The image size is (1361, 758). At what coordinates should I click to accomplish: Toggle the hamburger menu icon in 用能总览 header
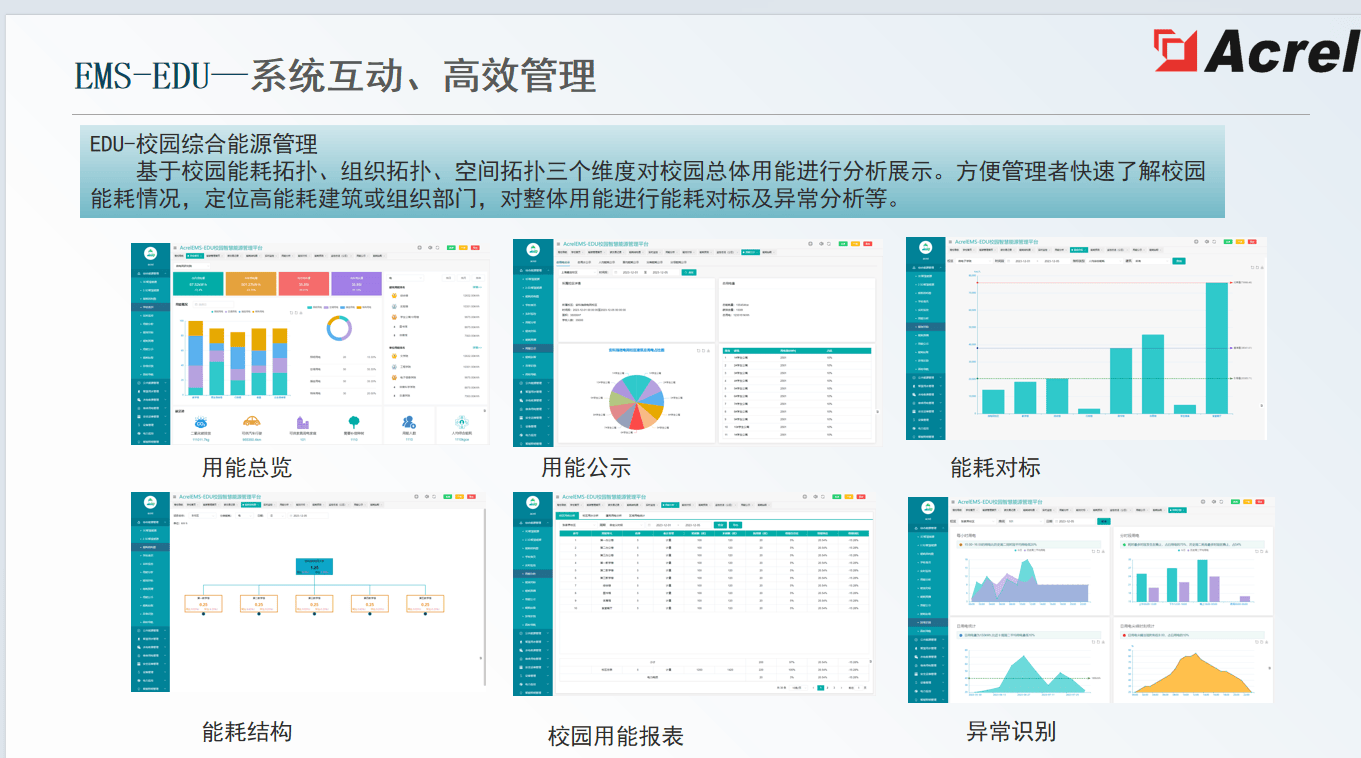175,246
